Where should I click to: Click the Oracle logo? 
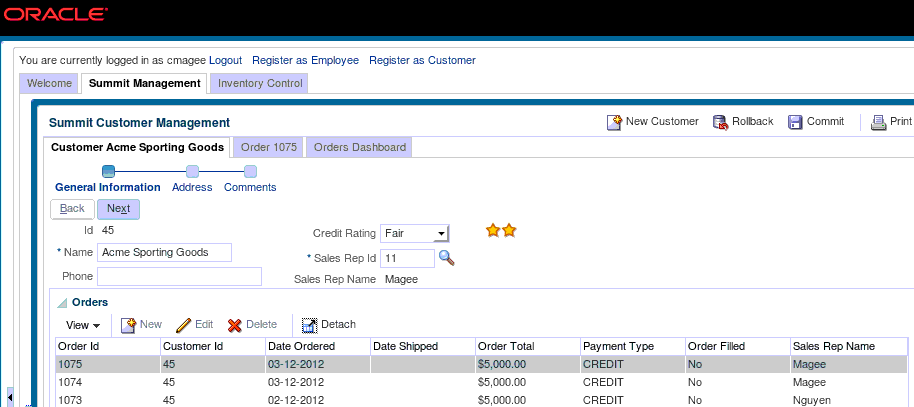(x=56, y=15)
